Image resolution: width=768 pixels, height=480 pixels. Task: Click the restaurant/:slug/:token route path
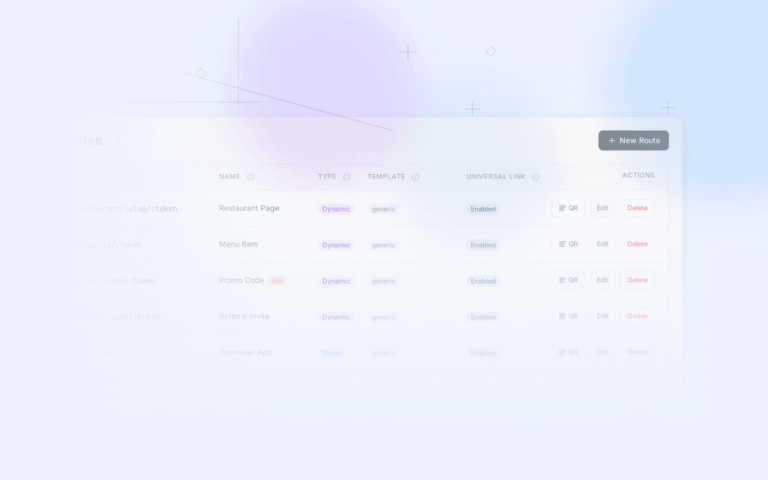[x=128, y=209]
